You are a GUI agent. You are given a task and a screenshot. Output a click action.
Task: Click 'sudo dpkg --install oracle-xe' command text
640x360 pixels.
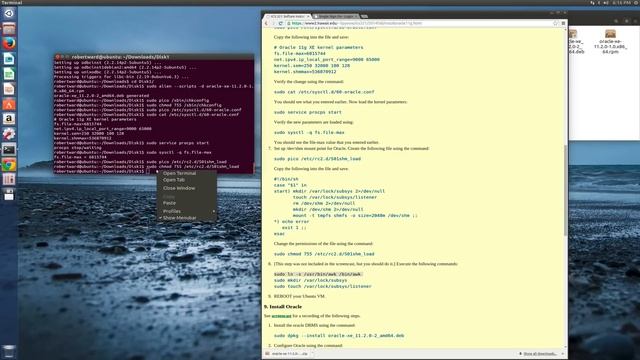[339, 336]
